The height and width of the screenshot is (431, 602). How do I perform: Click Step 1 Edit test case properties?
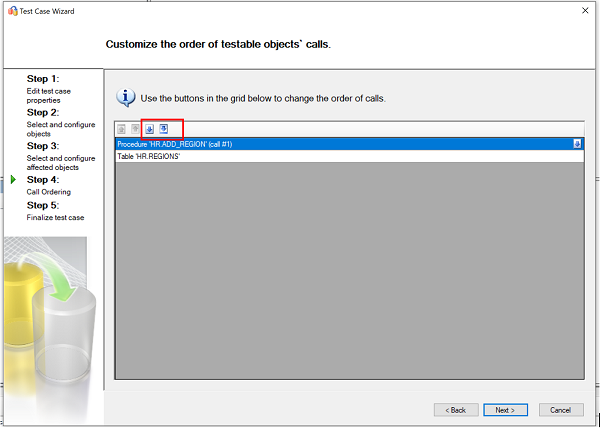pos(48,89)
